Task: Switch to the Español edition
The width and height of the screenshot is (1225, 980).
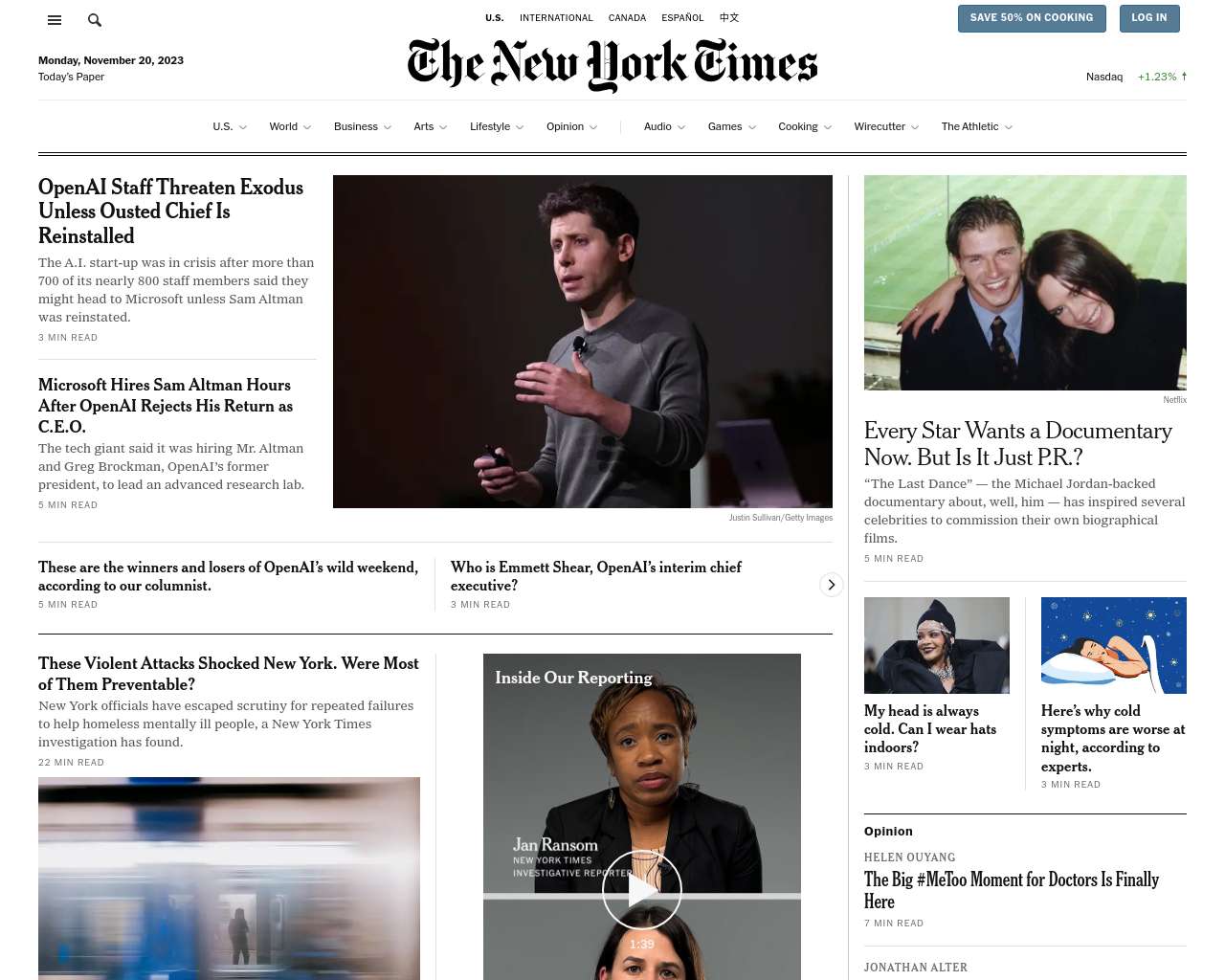Action: pyautogui.click(x=682, y=18)
